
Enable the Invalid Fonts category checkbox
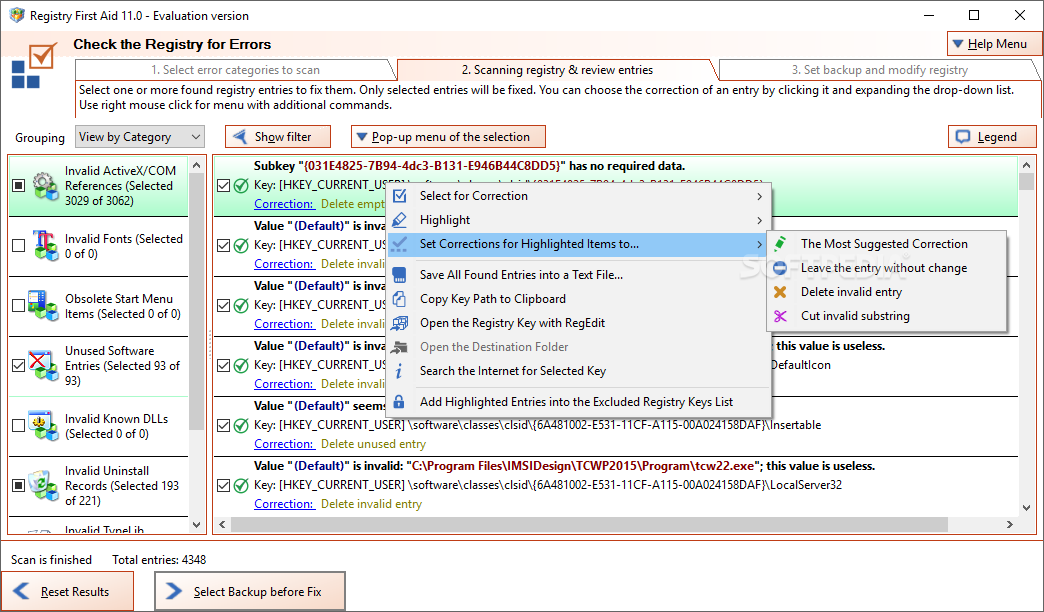(19, 246)
